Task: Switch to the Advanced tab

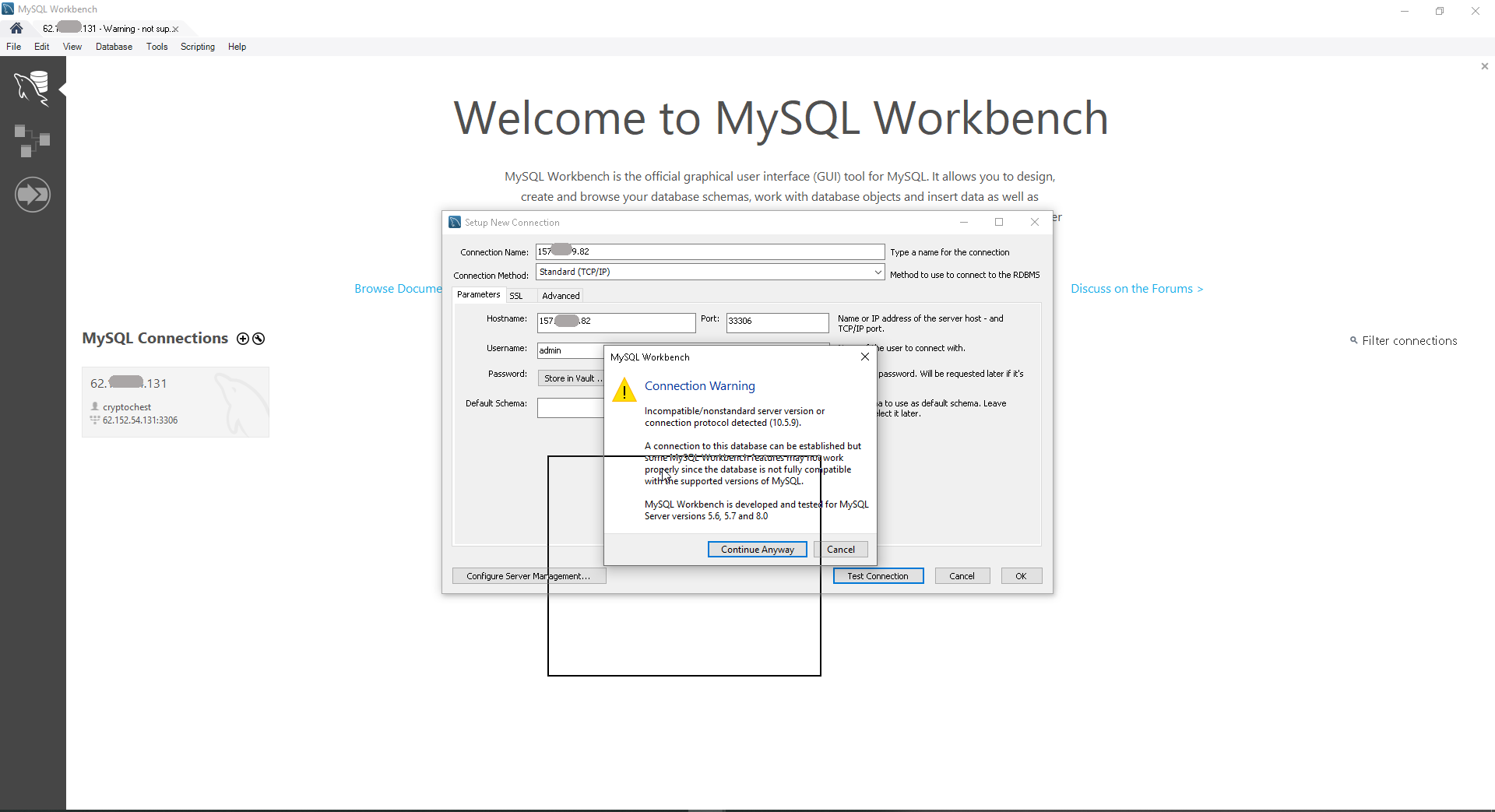Action: pos(561,296)
